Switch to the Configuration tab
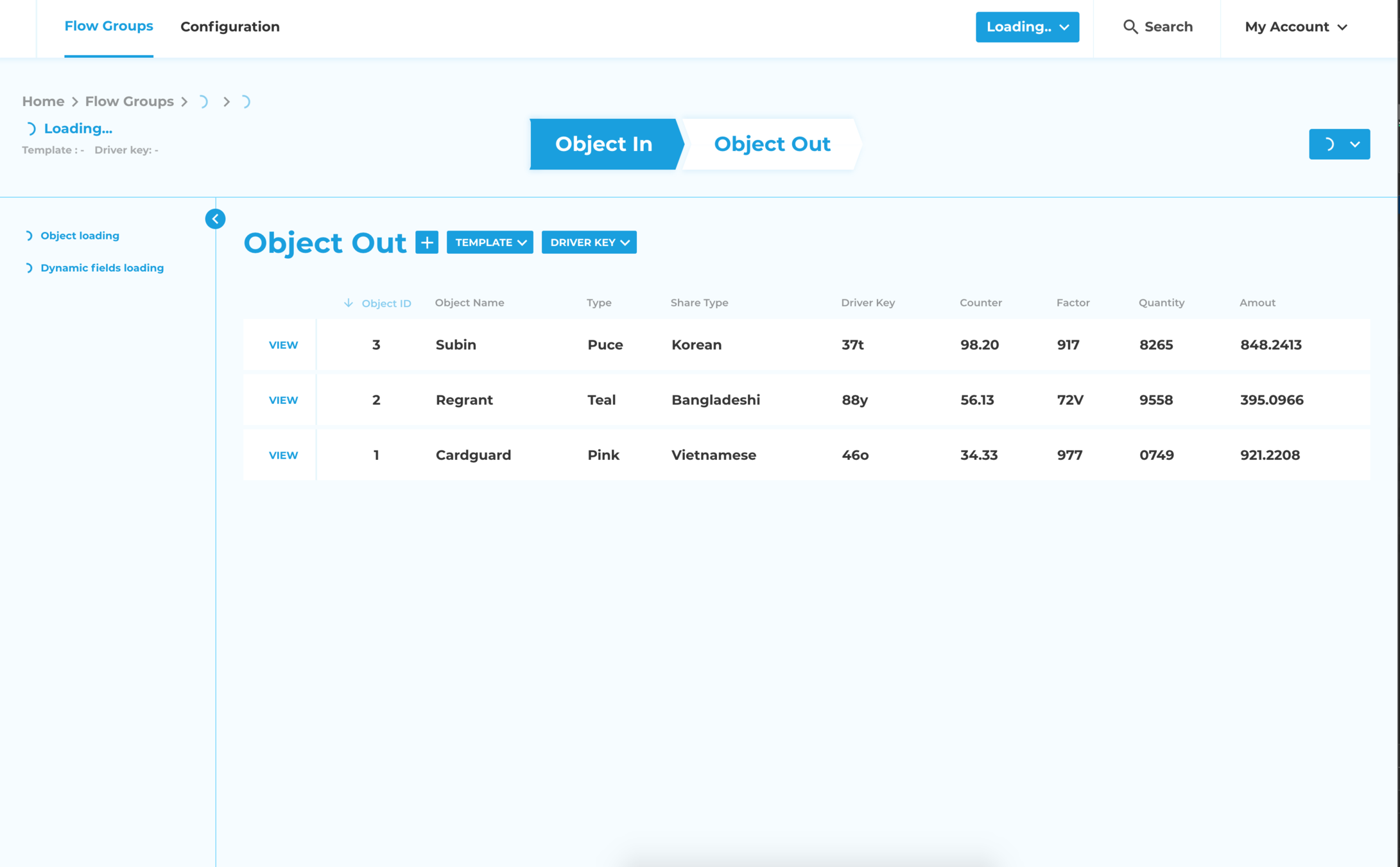Image resolution: width=1400 pixels, height=867 pixels. tap(230, 27)
